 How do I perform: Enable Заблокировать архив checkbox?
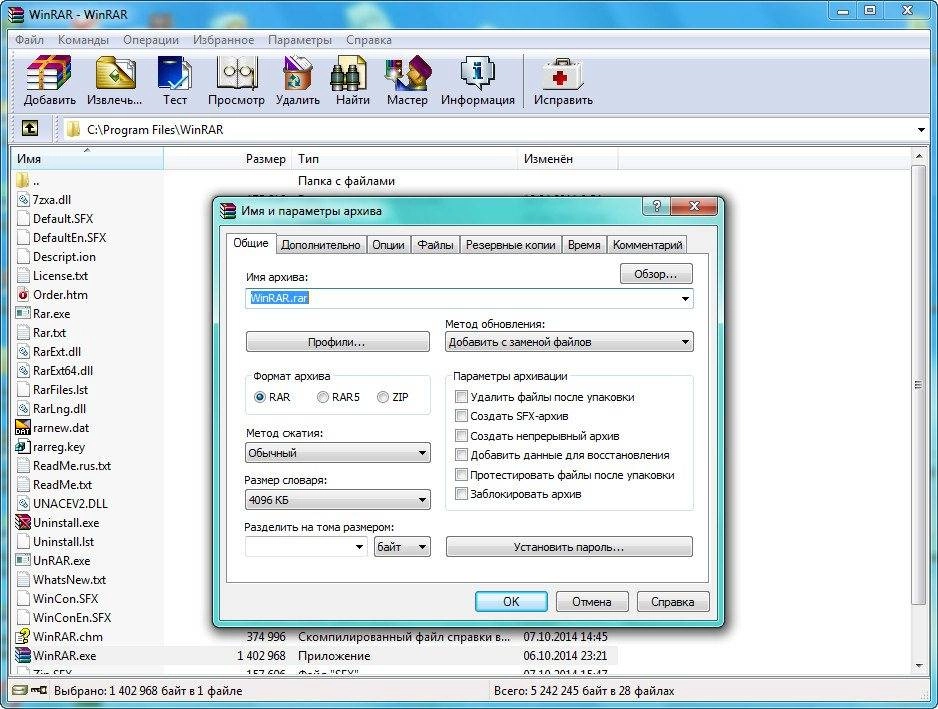click(x=461, y=494)
